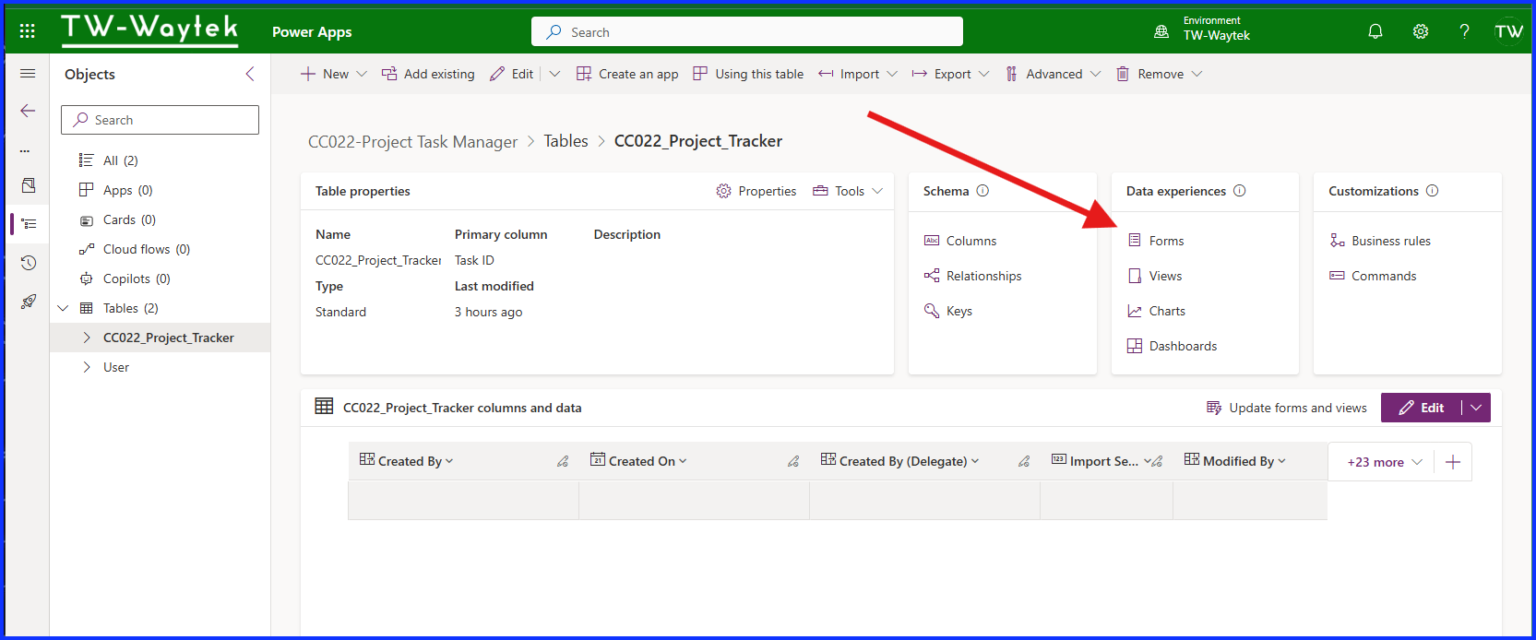Open the Advanced menu in the toolbar

coord(1053,73)
